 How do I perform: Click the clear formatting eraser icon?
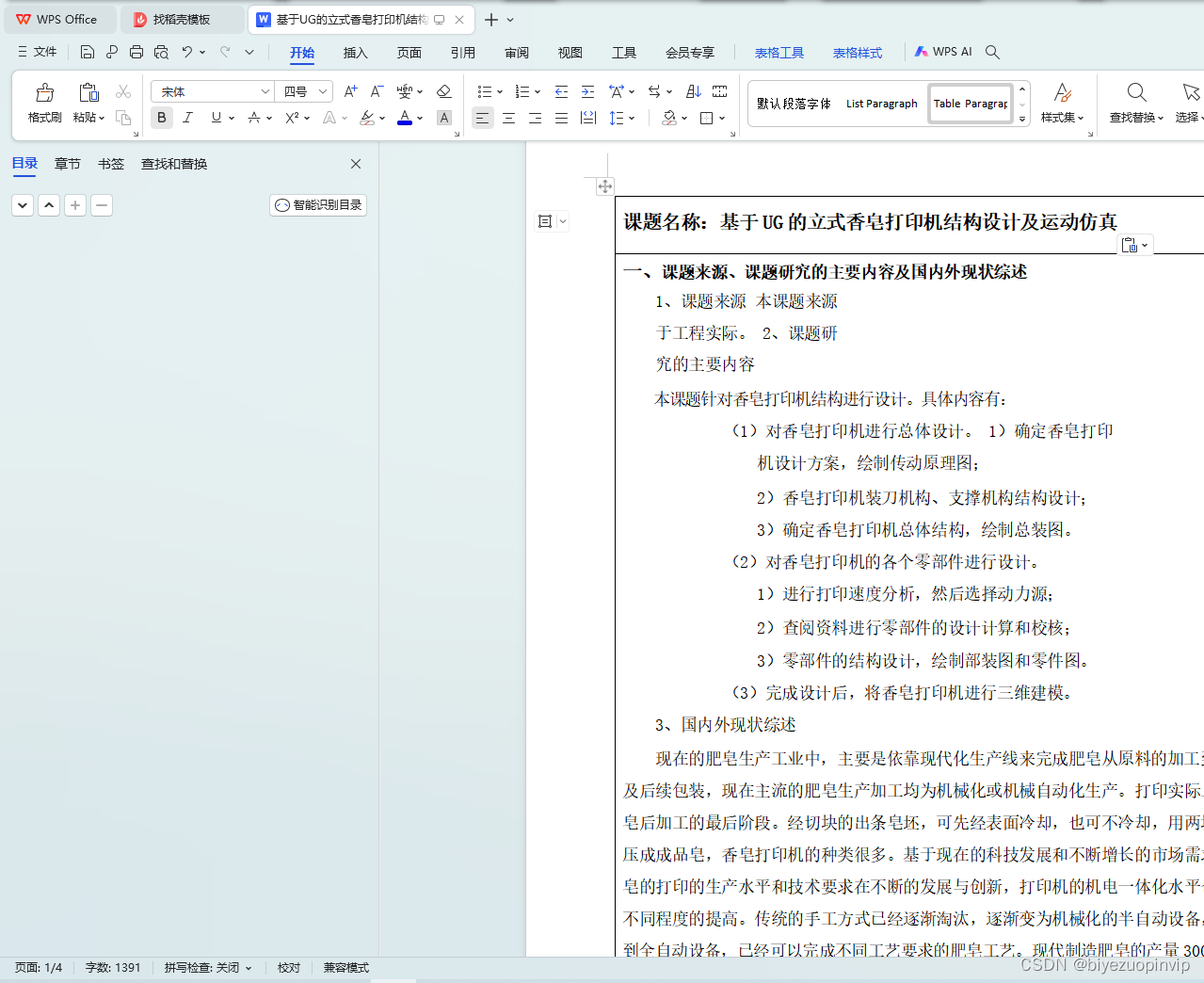(x=444, y=91)
